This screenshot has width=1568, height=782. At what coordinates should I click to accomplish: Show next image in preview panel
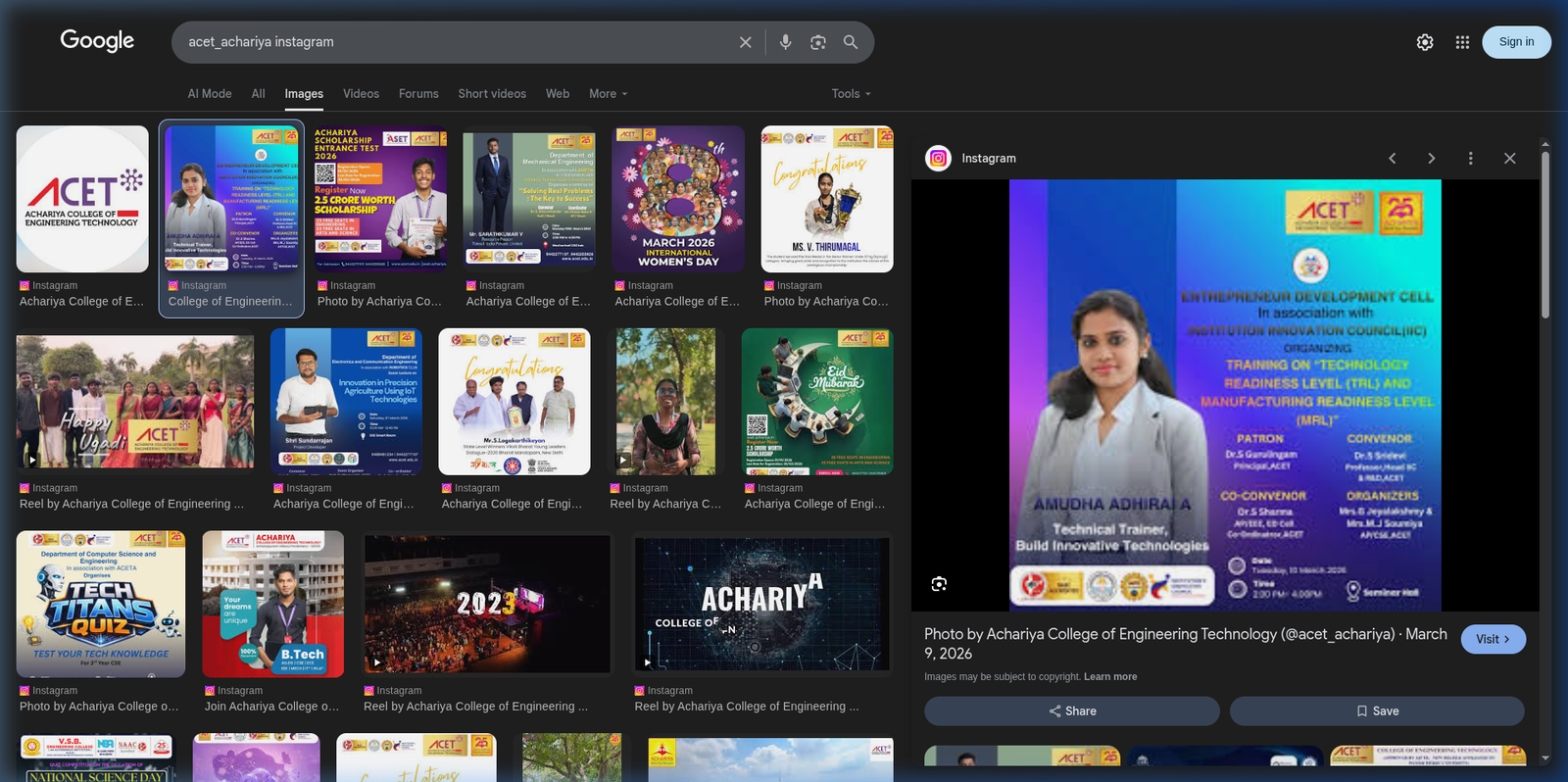coord(1431,158)
